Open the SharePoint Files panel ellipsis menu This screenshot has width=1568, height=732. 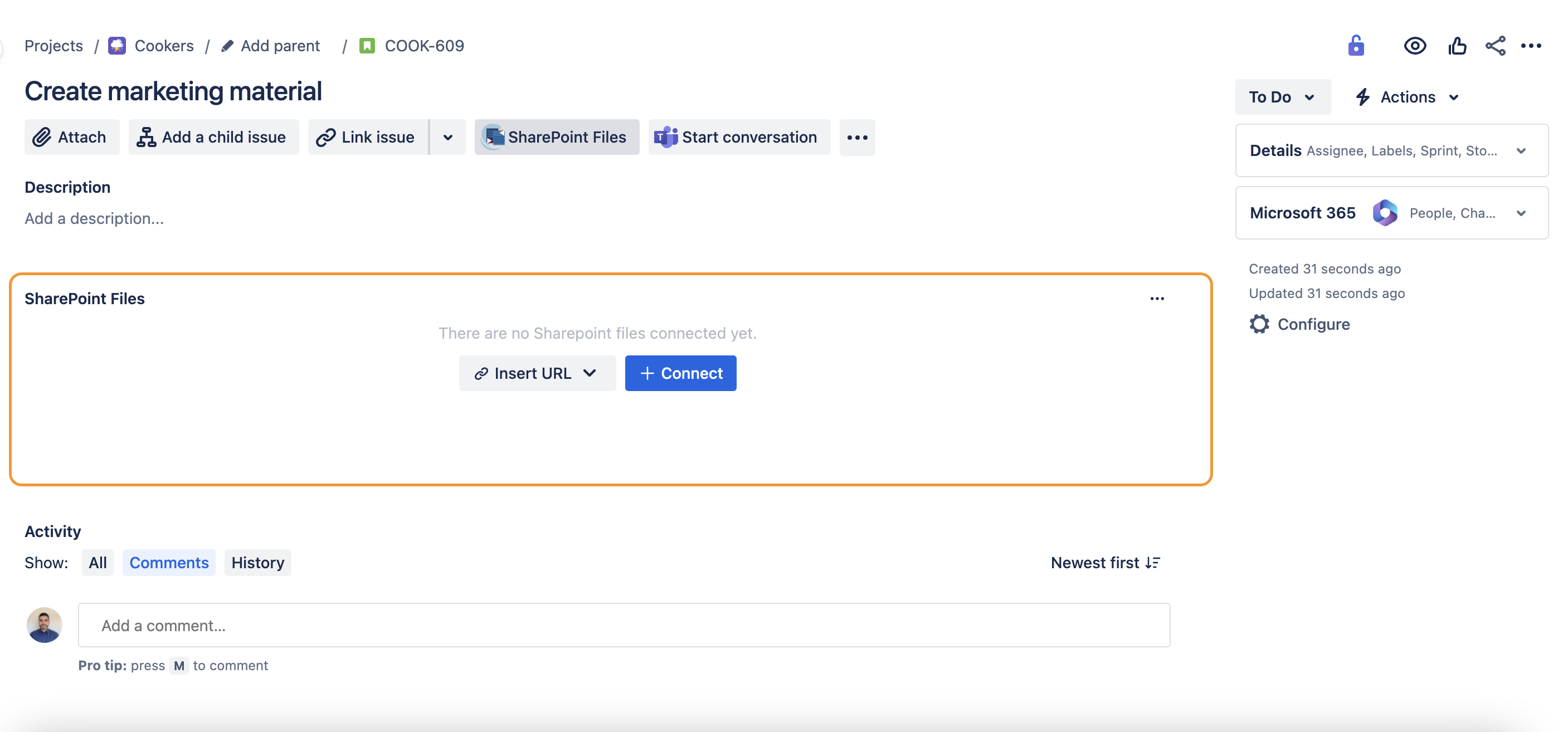point(1157,299)
